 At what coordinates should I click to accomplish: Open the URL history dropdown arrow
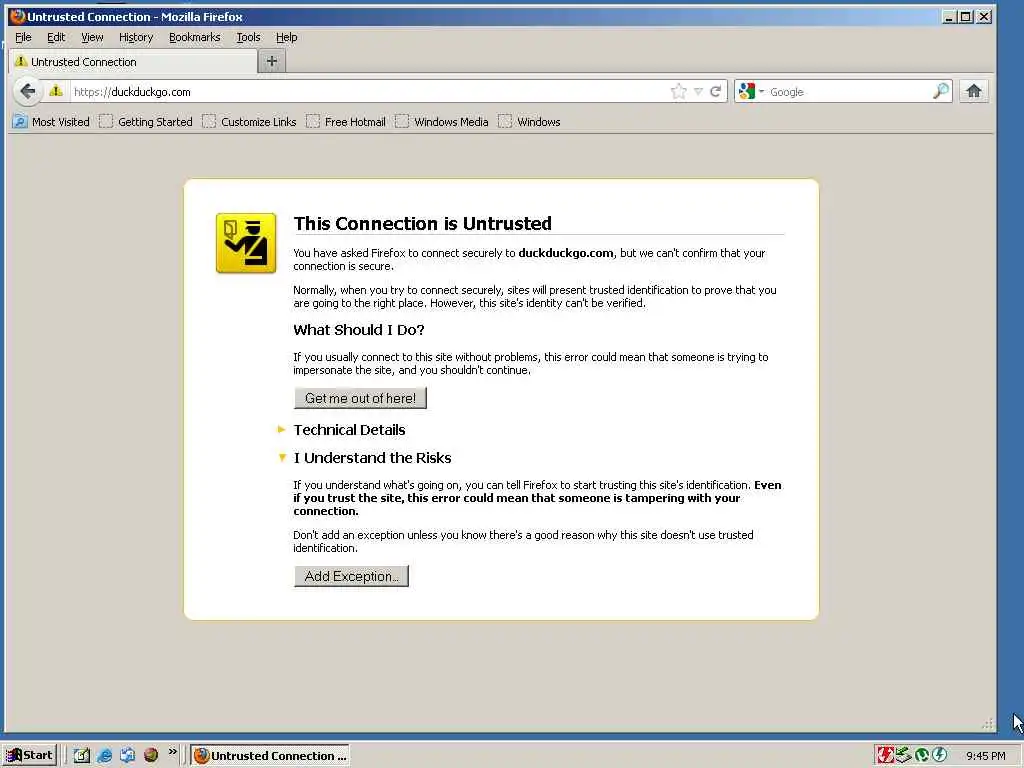pyautogui.click(x=698, y=91)
